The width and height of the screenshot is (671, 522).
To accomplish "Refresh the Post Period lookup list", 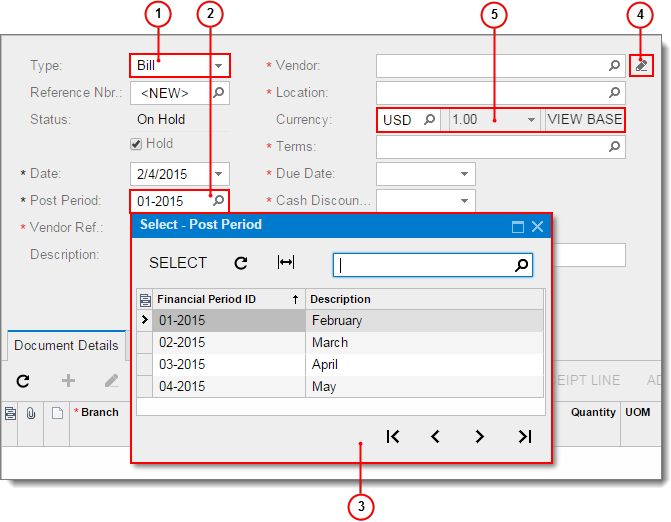I will 241,263.
